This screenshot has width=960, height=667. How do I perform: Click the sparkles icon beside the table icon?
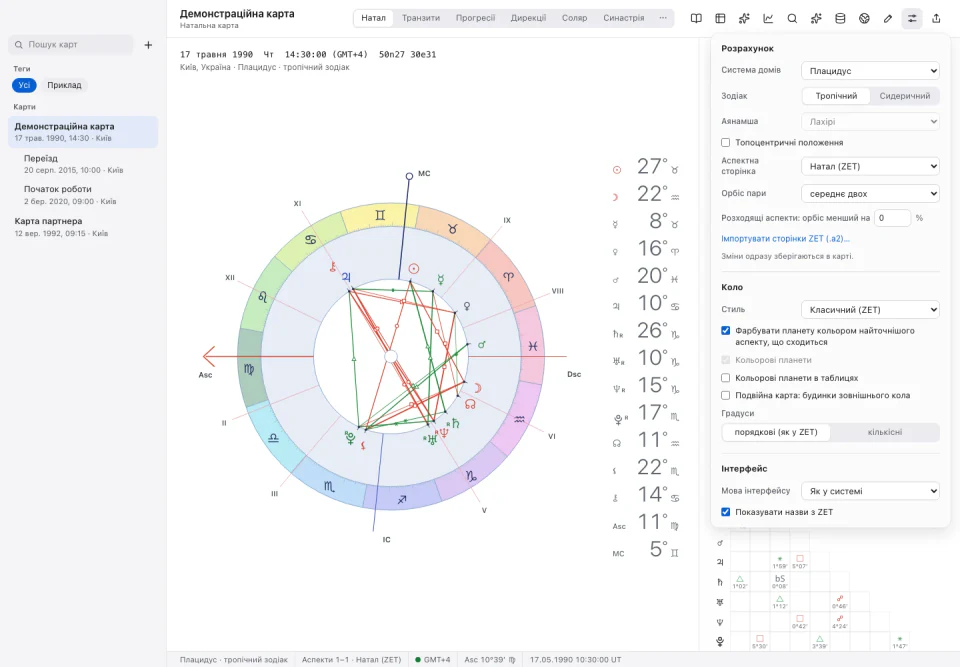point(744,18)
